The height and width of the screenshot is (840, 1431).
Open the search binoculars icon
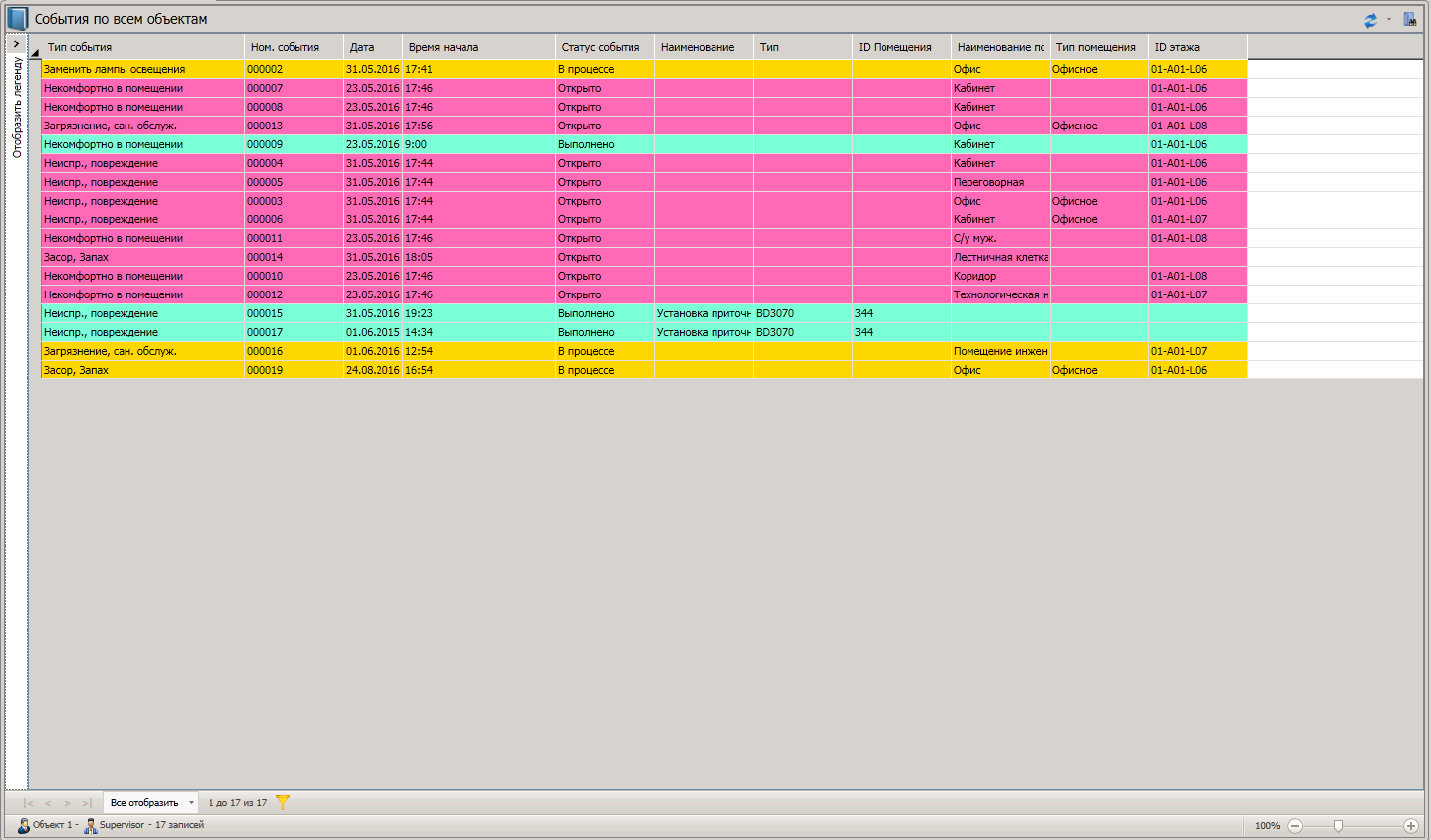(1410, 19)
